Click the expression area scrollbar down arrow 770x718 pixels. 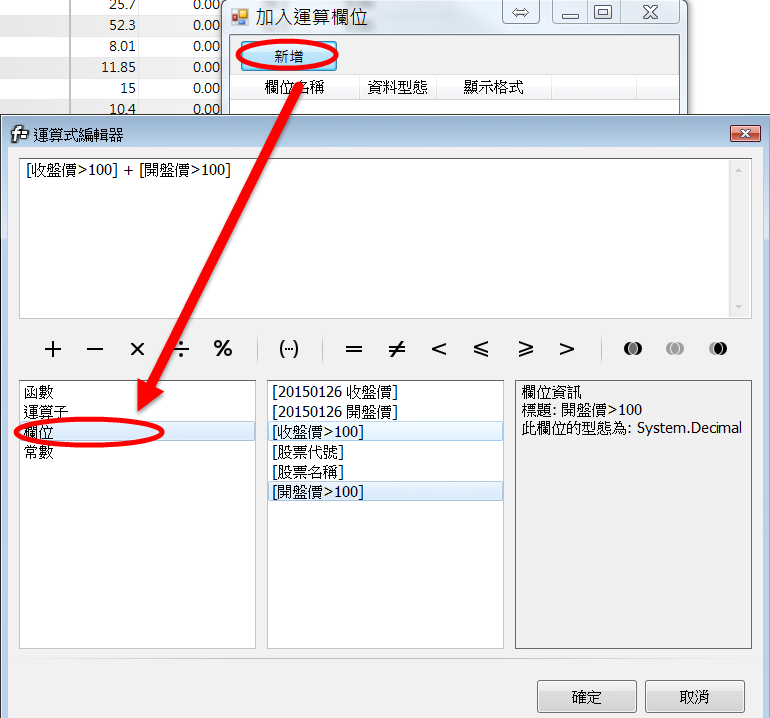pyautogui.click(x=738, y=307)
